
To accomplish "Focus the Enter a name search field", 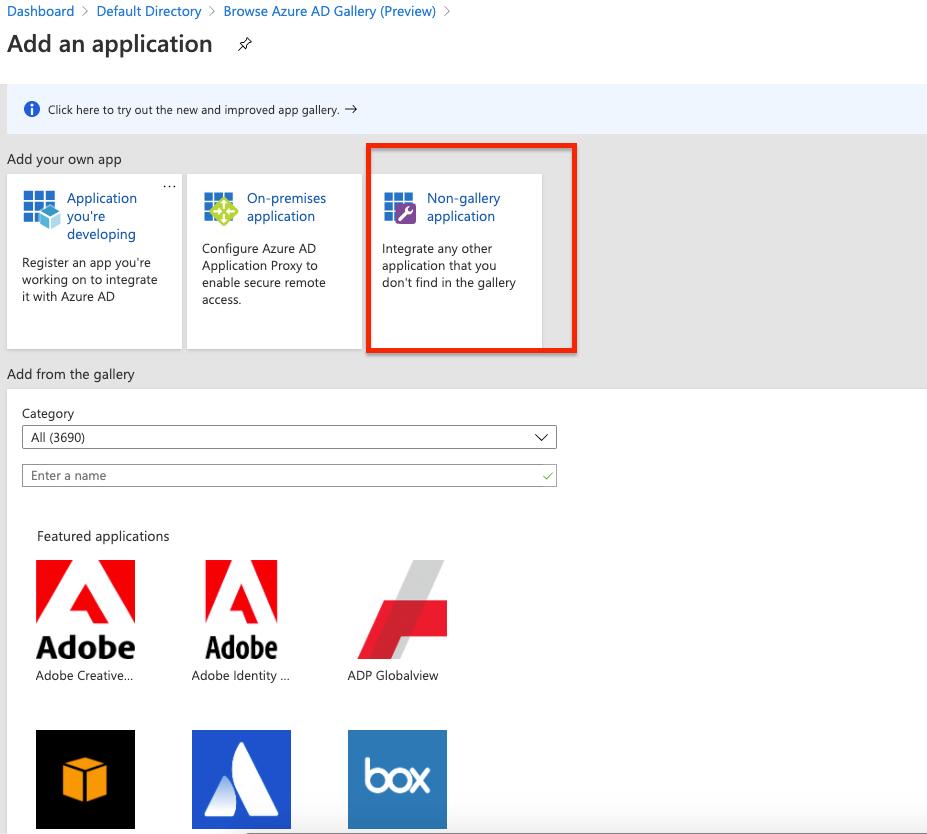I will [x=289, y=476].
